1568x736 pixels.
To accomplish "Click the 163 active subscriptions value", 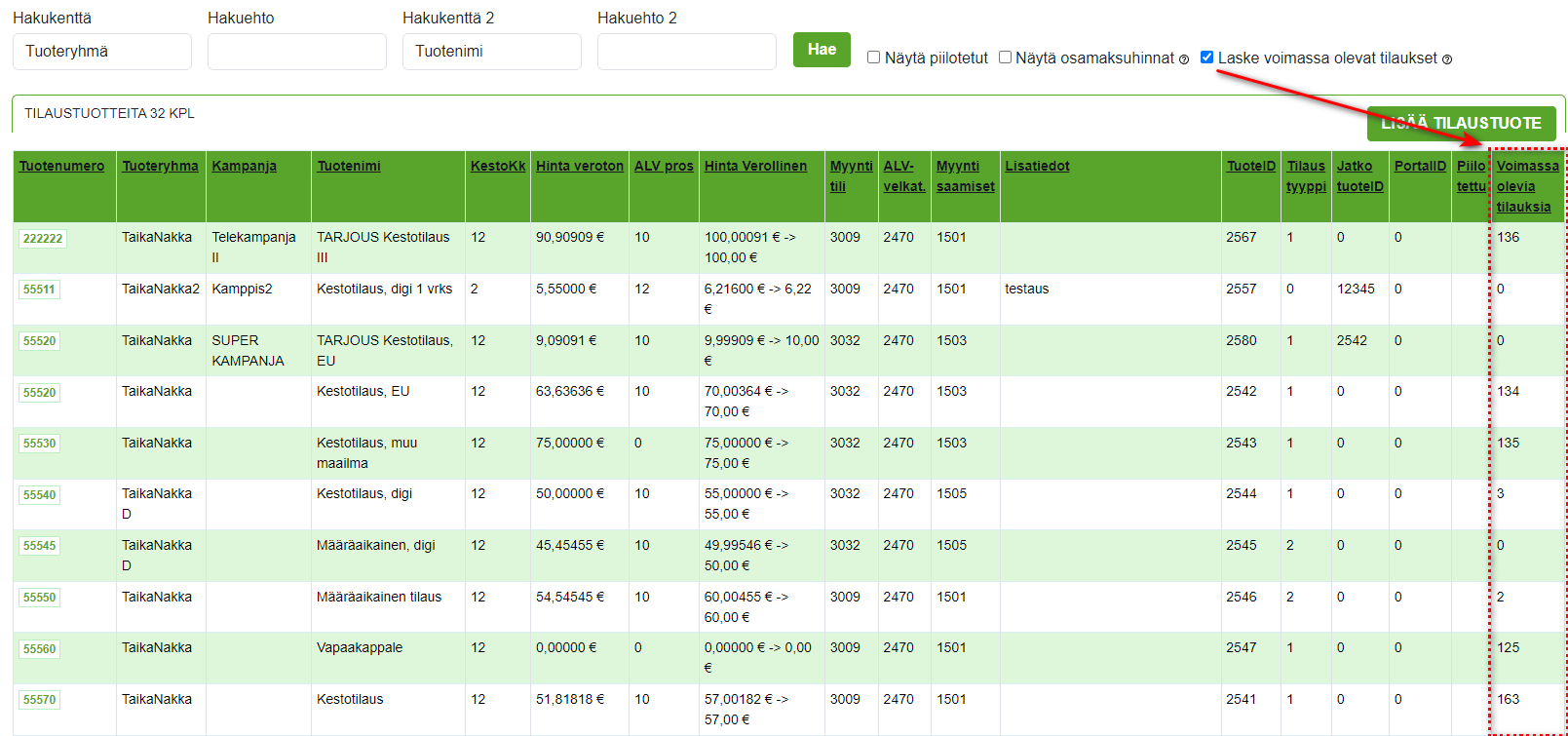I will tap(1509, 699).
